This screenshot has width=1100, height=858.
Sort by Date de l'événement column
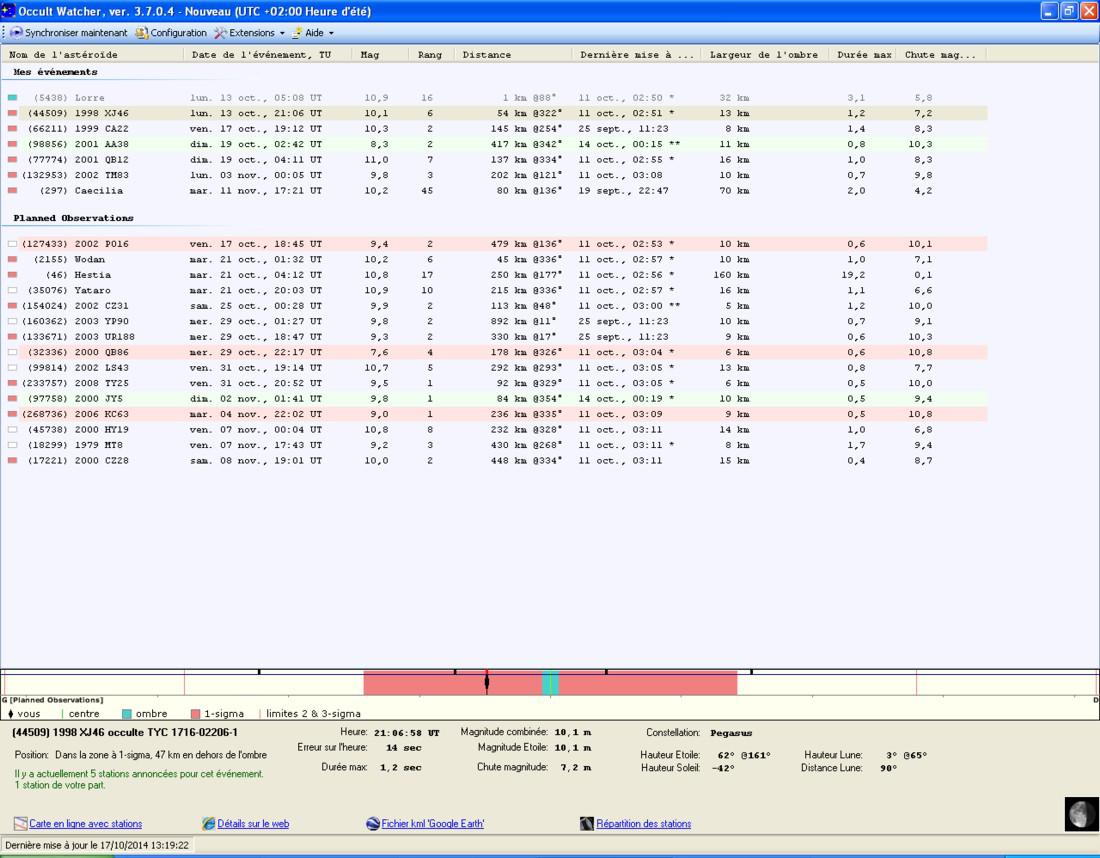point(267,55)
